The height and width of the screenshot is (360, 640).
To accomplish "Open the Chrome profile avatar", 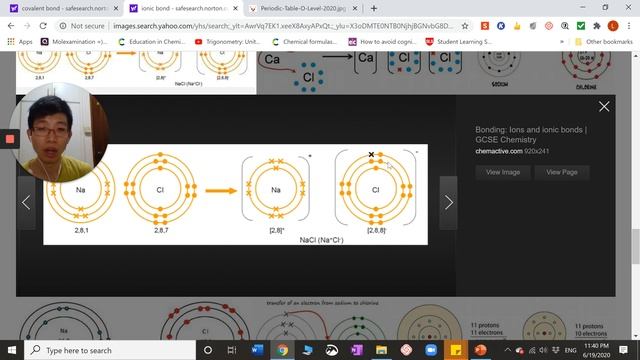I will (x=613, y=26).
